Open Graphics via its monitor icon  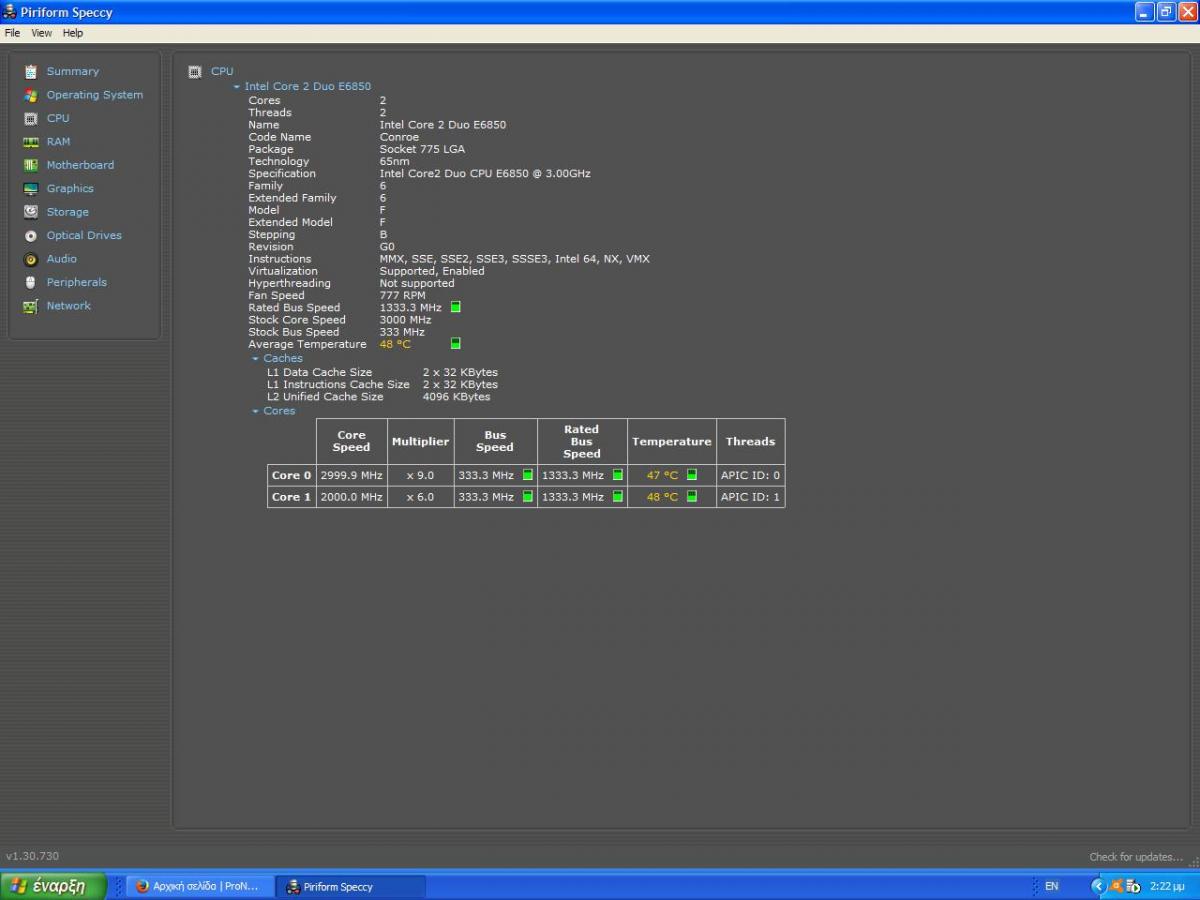31,189
